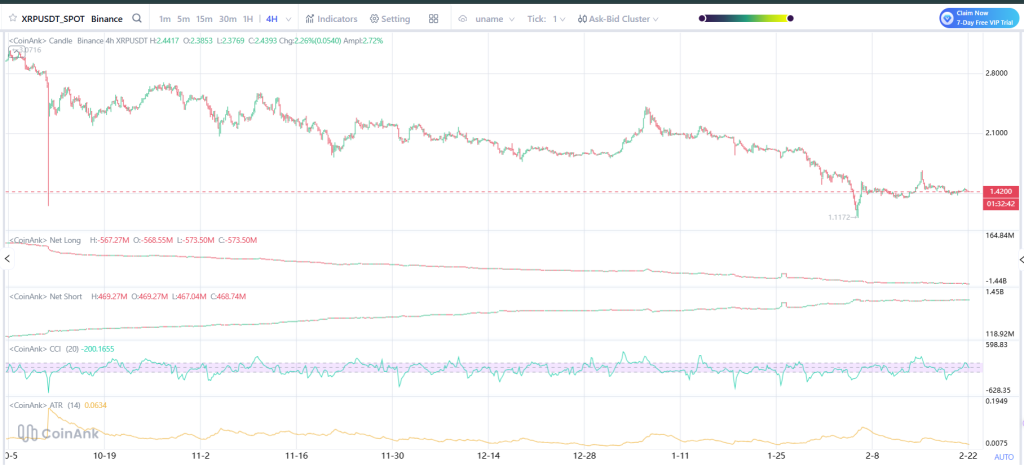Toggle AUTO price scale

coord(1003,457)
